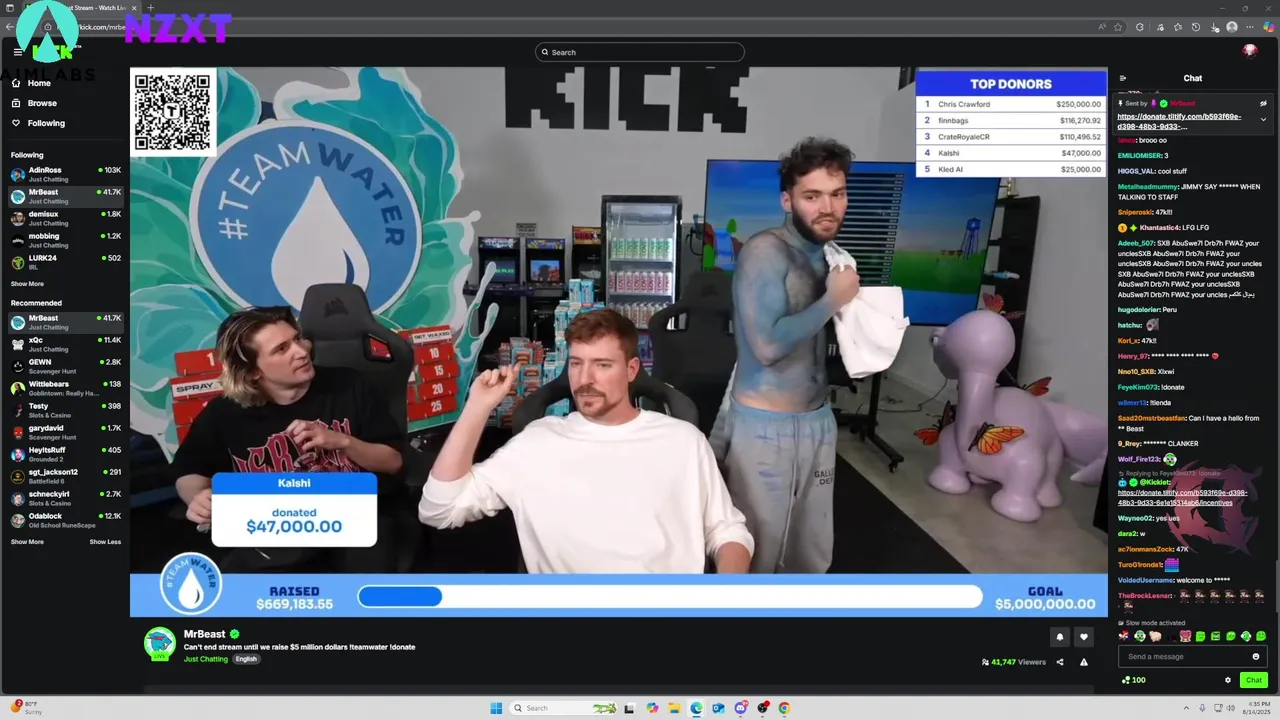Viewport: 1280px width, 720px height.
Task: Click the green Chat send button
Action: [x=1253, y=680]
